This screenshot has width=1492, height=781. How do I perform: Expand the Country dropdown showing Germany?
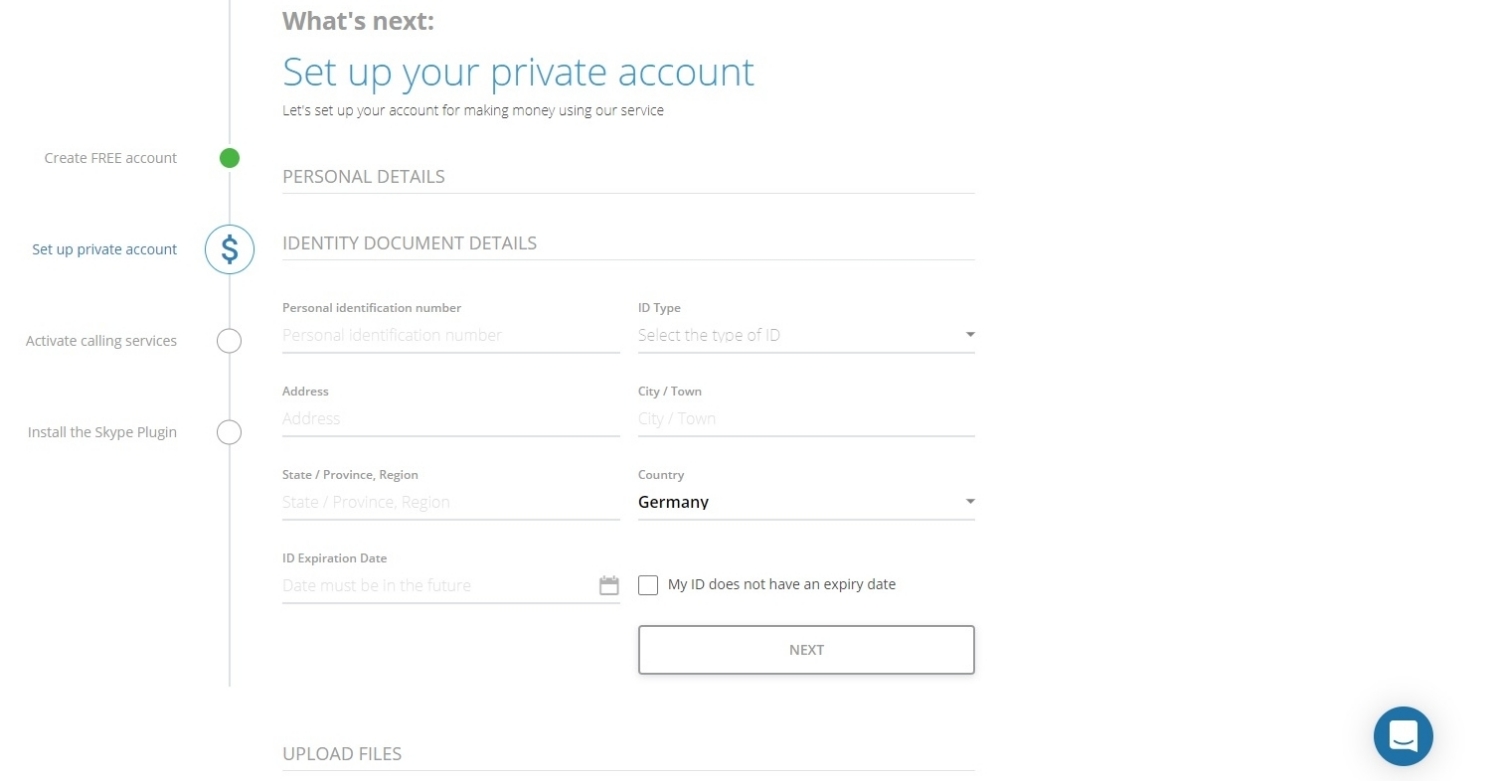point(806,502)
